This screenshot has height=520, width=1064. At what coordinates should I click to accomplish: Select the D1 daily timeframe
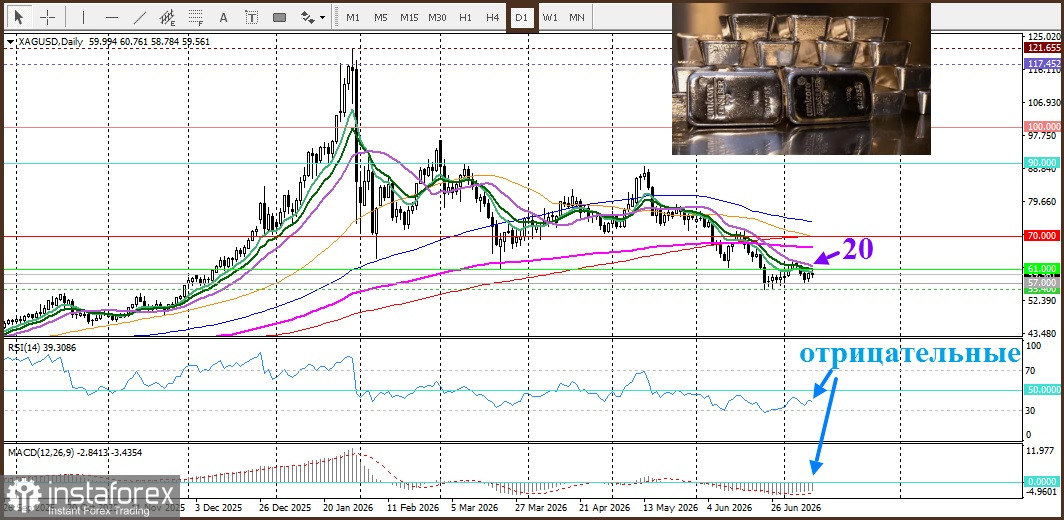pyautogui.click(x=521, y=17)
